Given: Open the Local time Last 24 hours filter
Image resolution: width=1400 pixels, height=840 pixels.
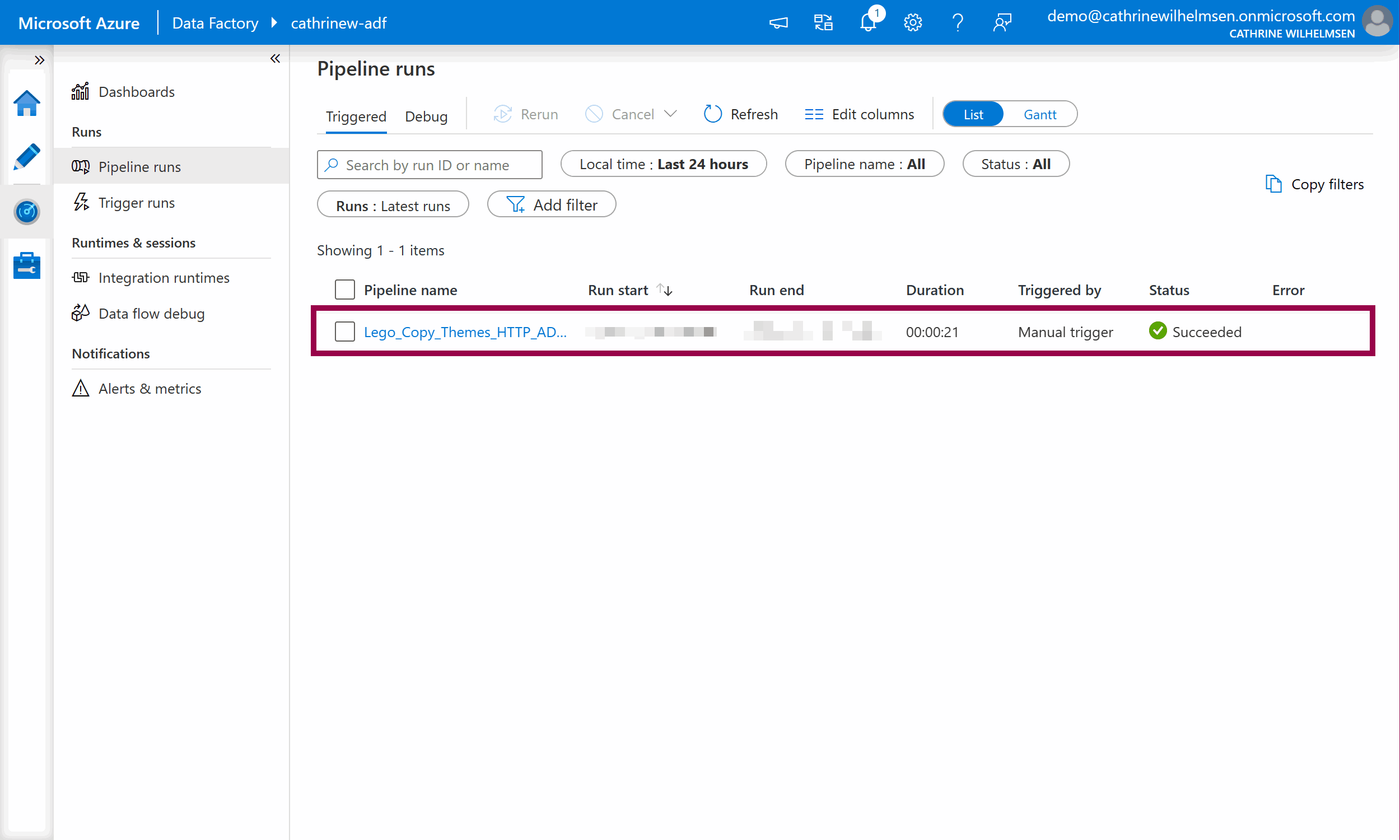Looking at the screenshot, I should (663, 164).
